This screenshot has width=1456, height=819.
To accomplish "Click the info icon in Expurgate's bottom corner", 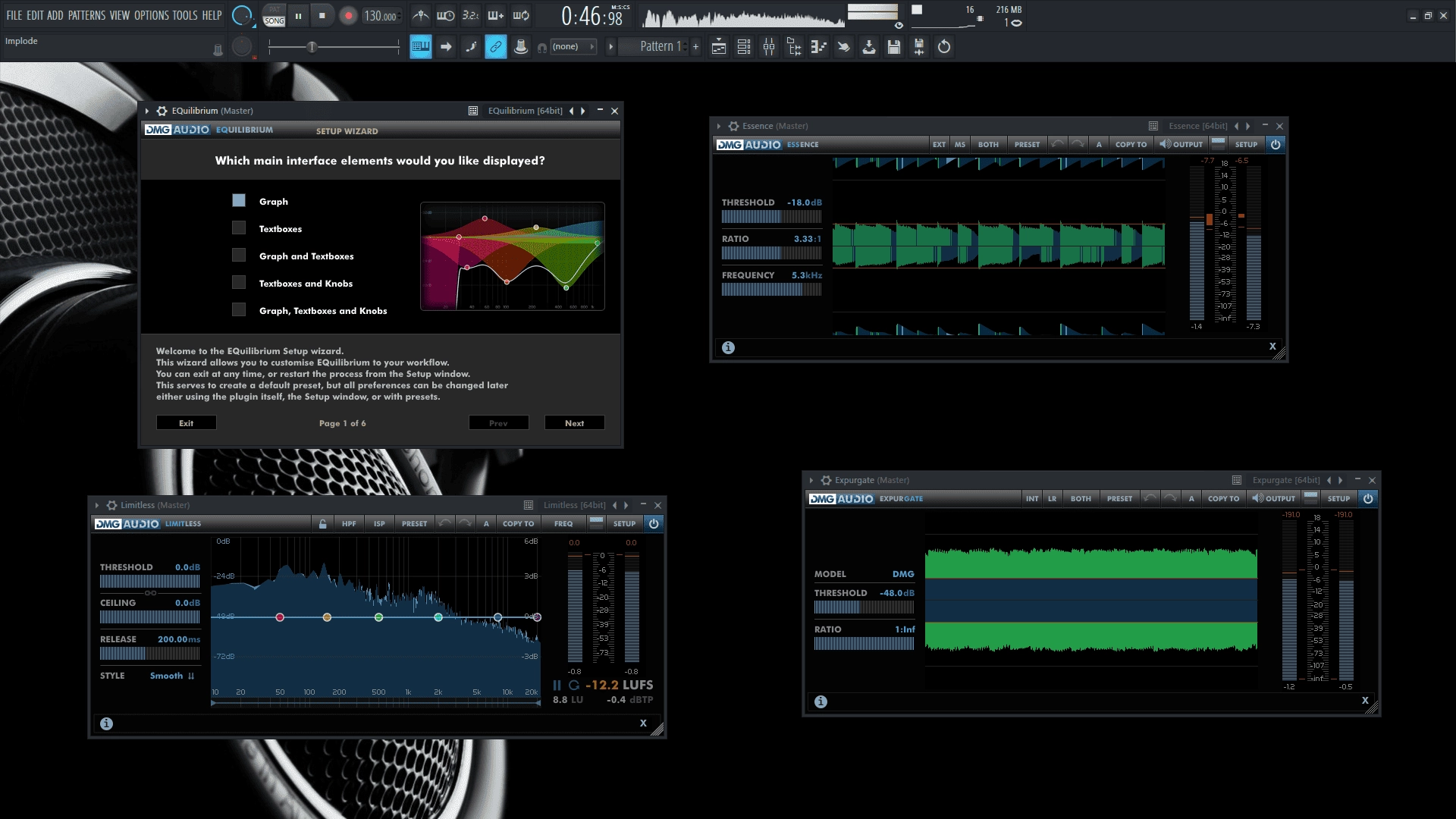I will pos(821,701).
